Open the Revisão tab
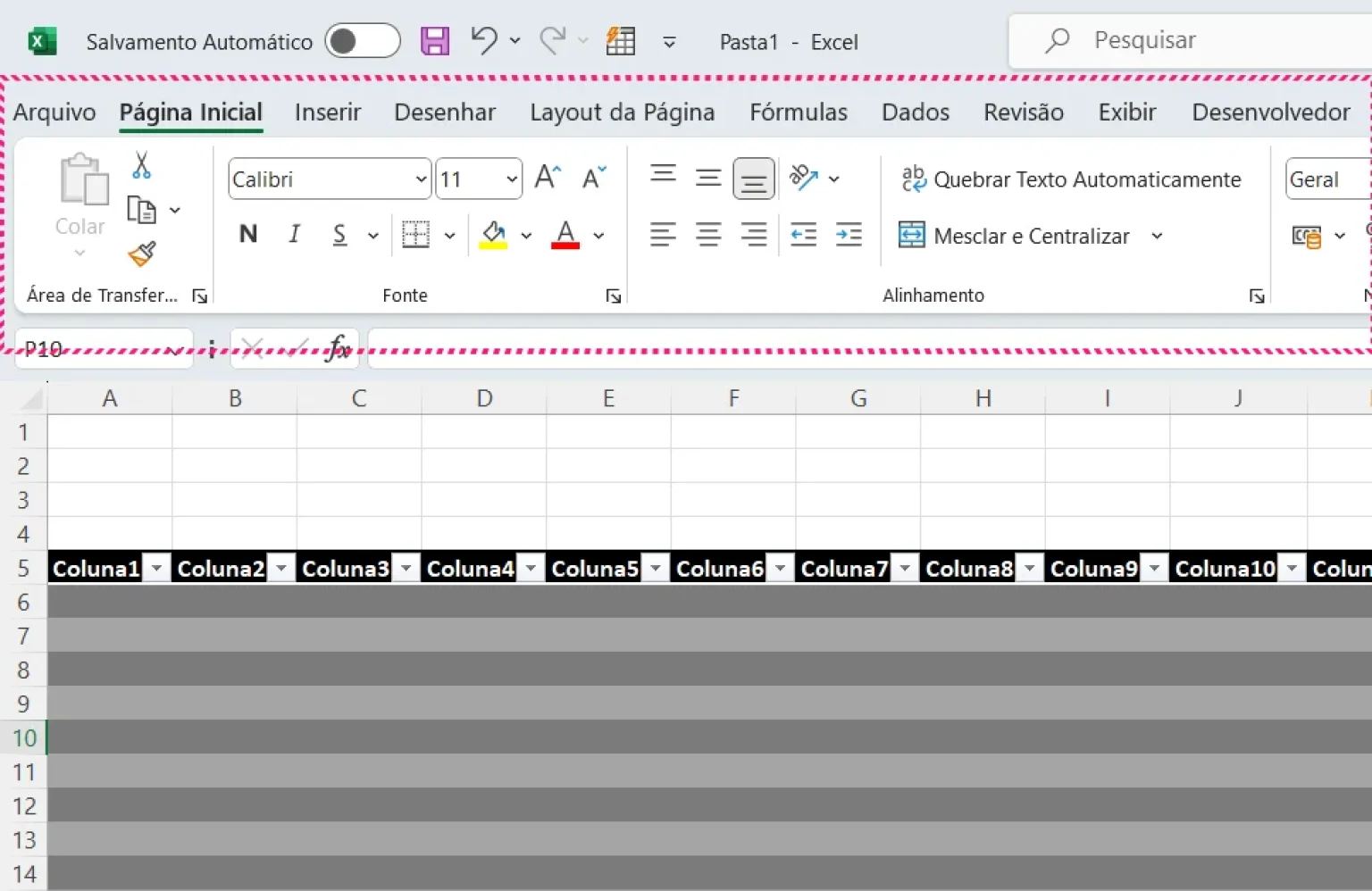1372x891 pixels. (x=1024, y=112)
